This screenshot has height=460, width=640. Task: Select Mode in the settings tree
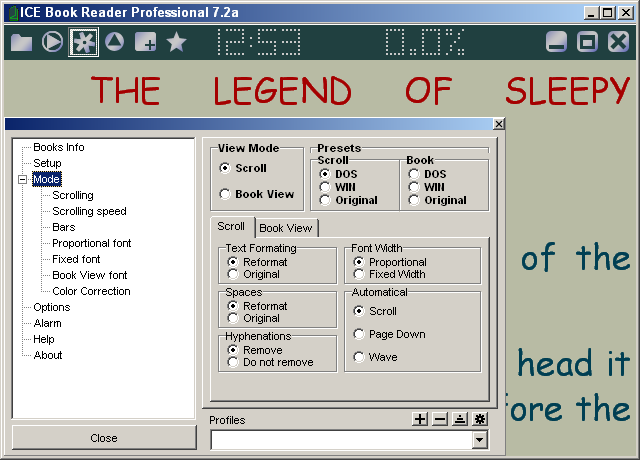pyautogui.click(x=47, y=179)
